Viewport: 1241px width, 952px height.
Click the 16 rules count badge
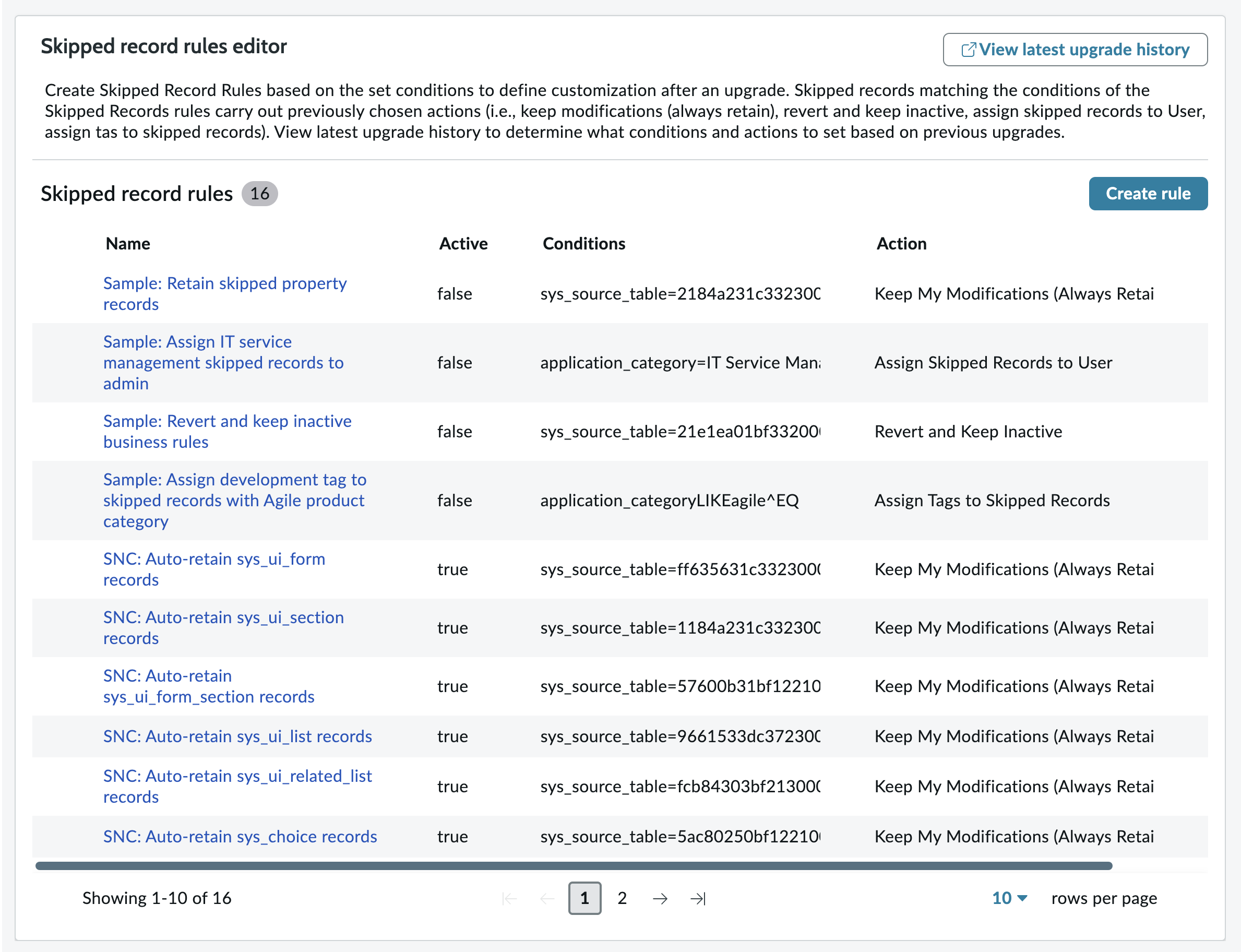[259, 194]
